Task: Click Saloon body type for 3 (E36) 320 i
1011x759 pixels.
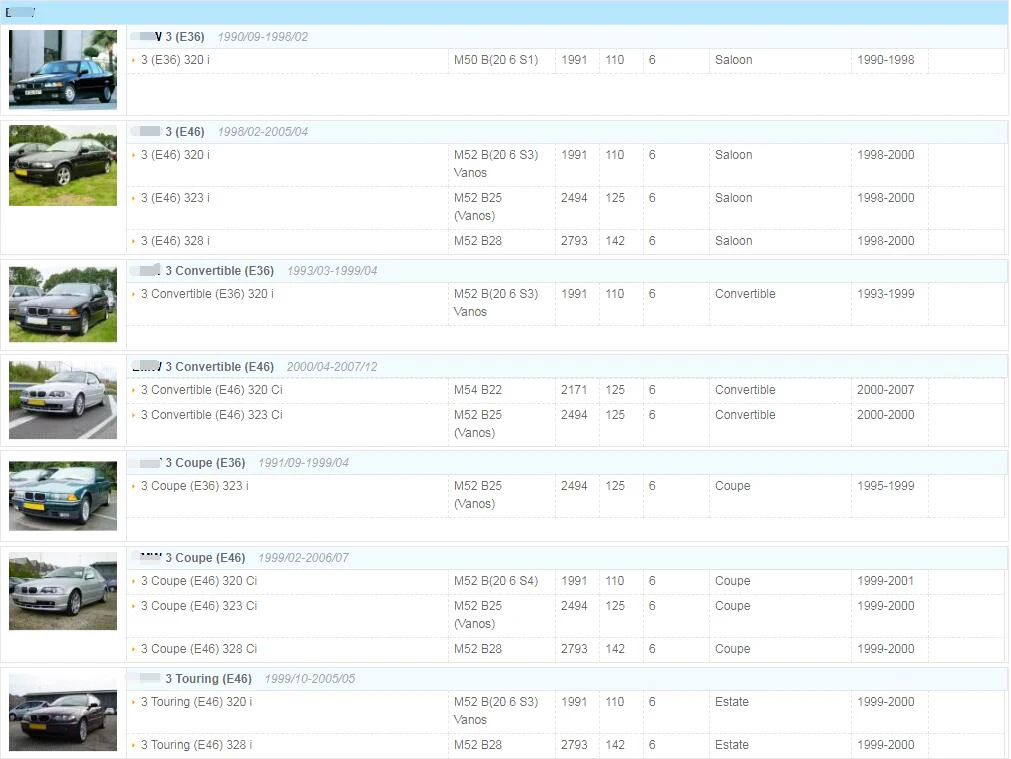Action: click(x=734, y=60)
